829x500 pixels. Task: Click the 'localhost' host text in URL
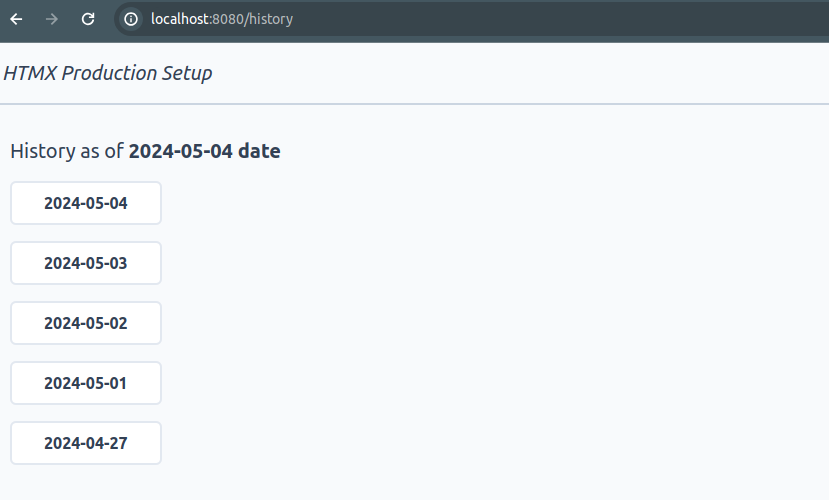pyautogui.click(x=180, y=19)
